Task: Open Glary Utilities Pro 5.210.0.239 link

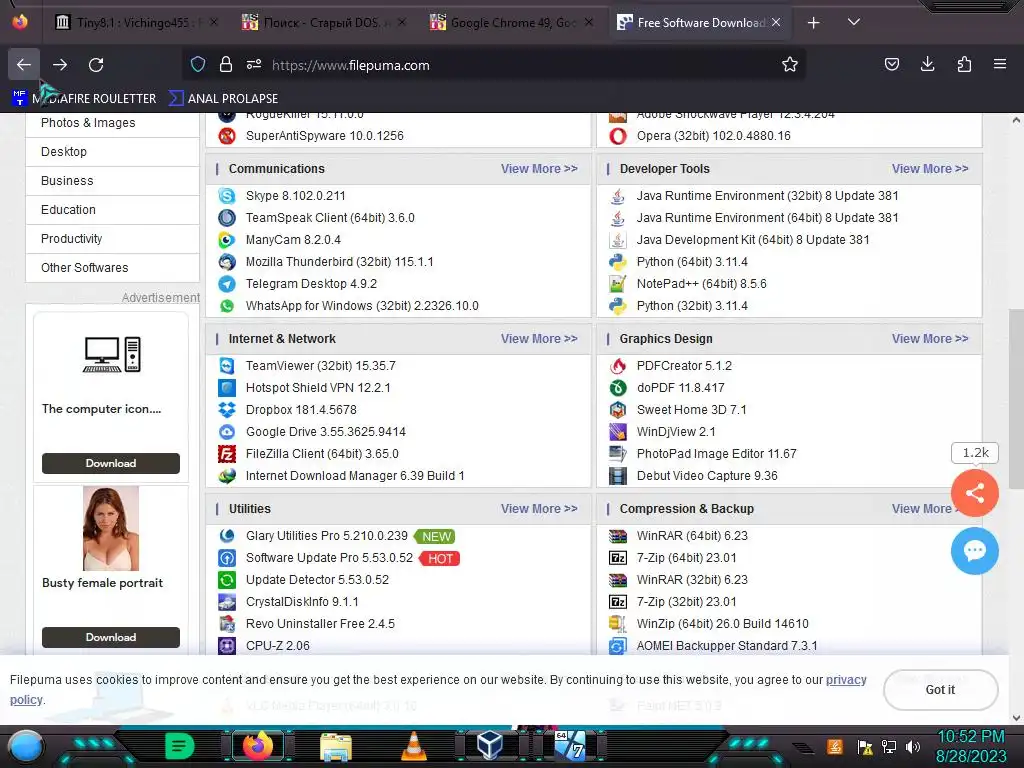Action: point(327,536)
